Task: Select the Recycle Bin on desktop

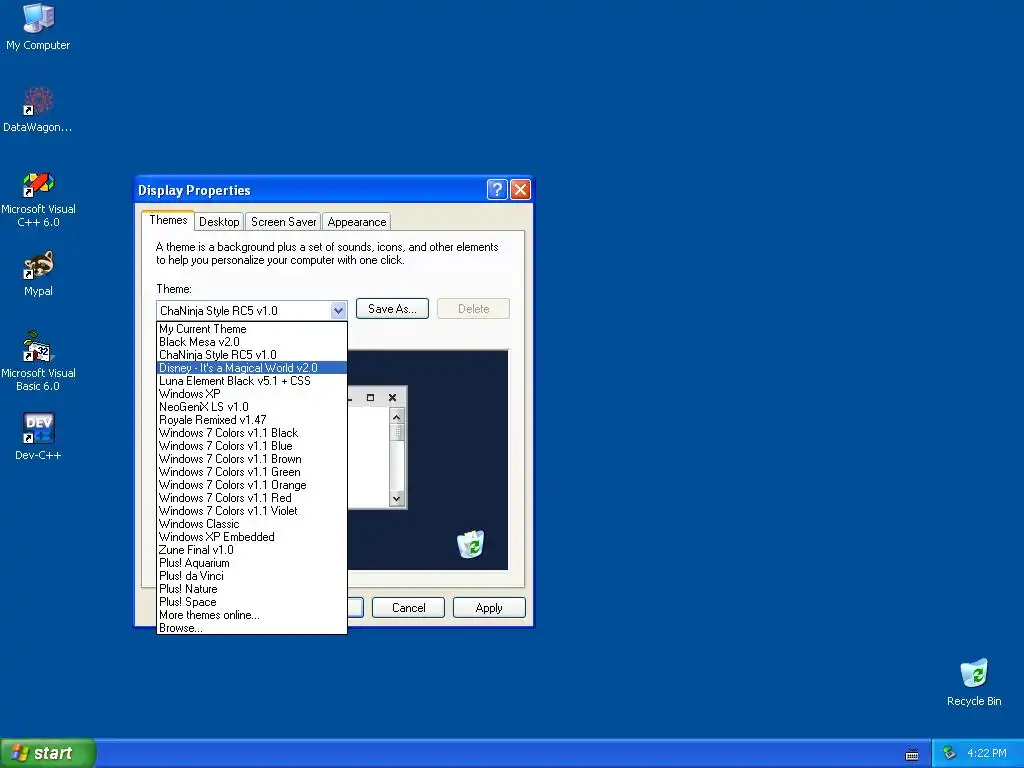Action: click(x=974, y=682)
